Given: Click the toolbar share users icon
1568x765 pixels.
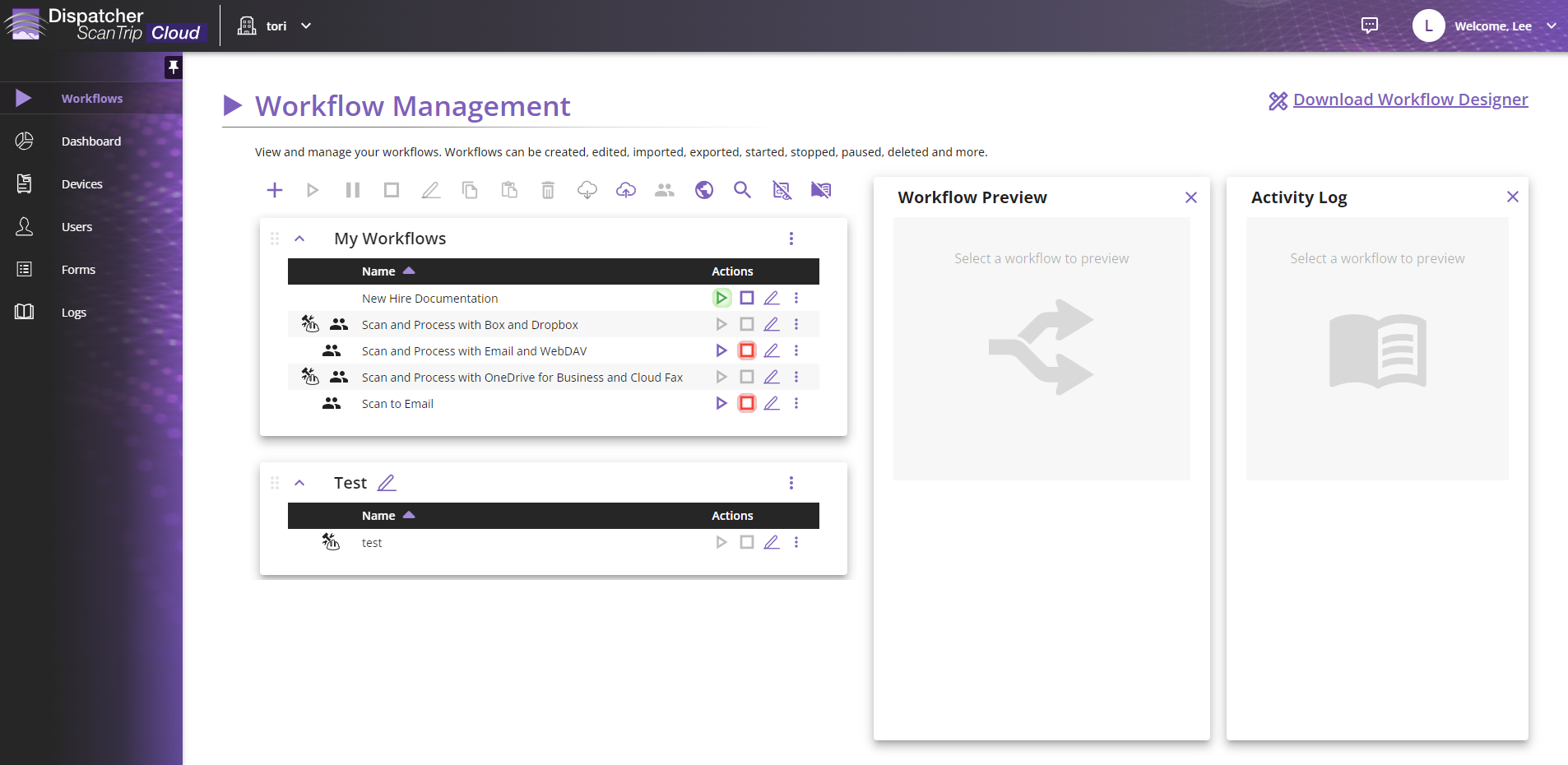Looking at the screenshot, I should coord(665,190).
